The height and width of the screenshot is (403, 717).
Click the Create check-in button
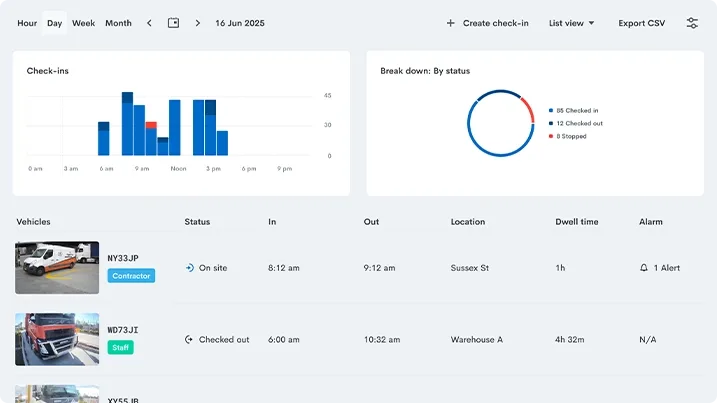(487, 23)
